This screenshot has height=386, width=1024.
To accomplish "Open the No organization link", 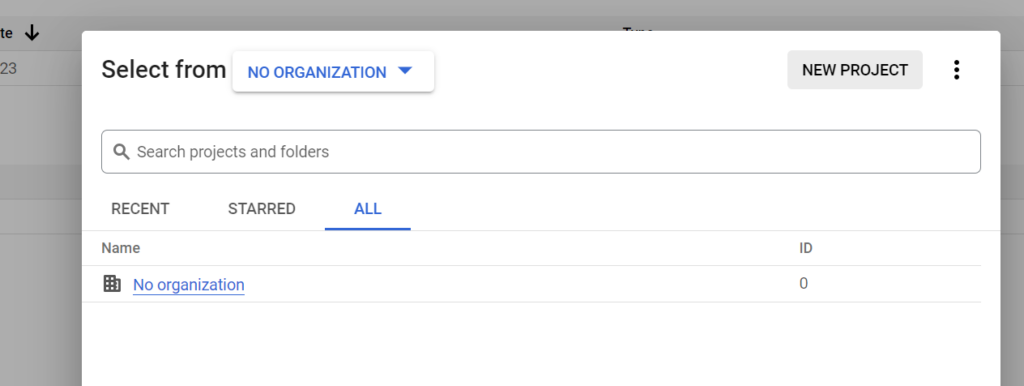I will pyautogui.click(x=189, y=285).
